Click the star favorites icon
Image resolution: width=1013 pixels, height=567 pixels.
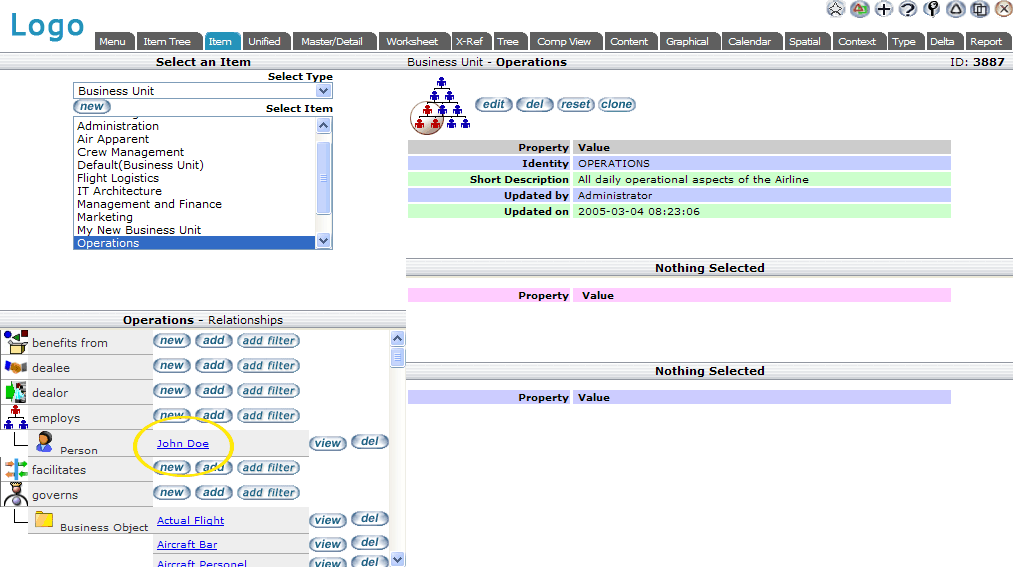(836, 9)
